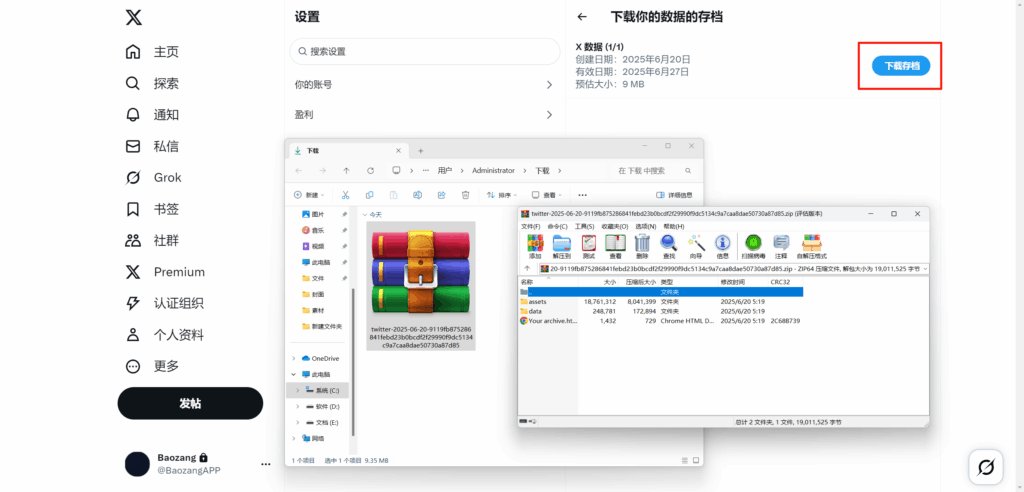Click the 搜索设置 search field
The width and height of the screenshot is (1024, 492).
[424, 51]
